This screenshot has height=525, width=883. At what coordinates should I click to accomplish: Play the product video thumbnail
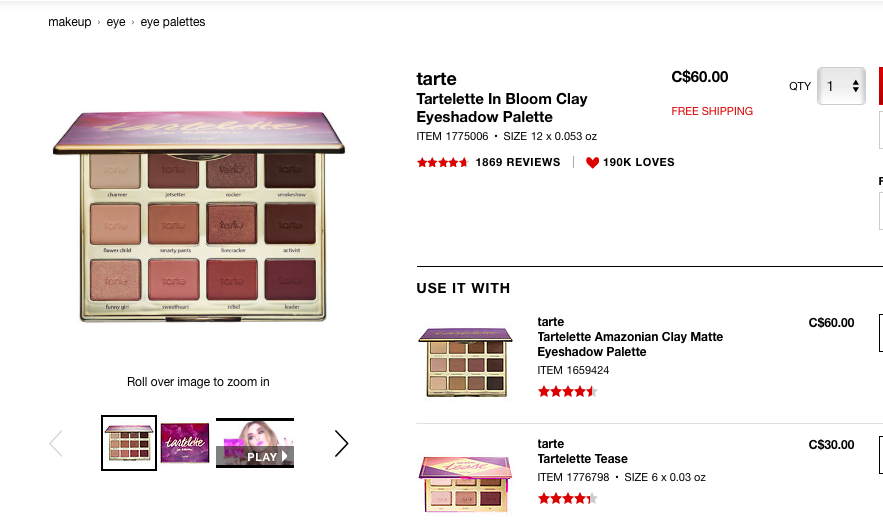tap(255, 443)
